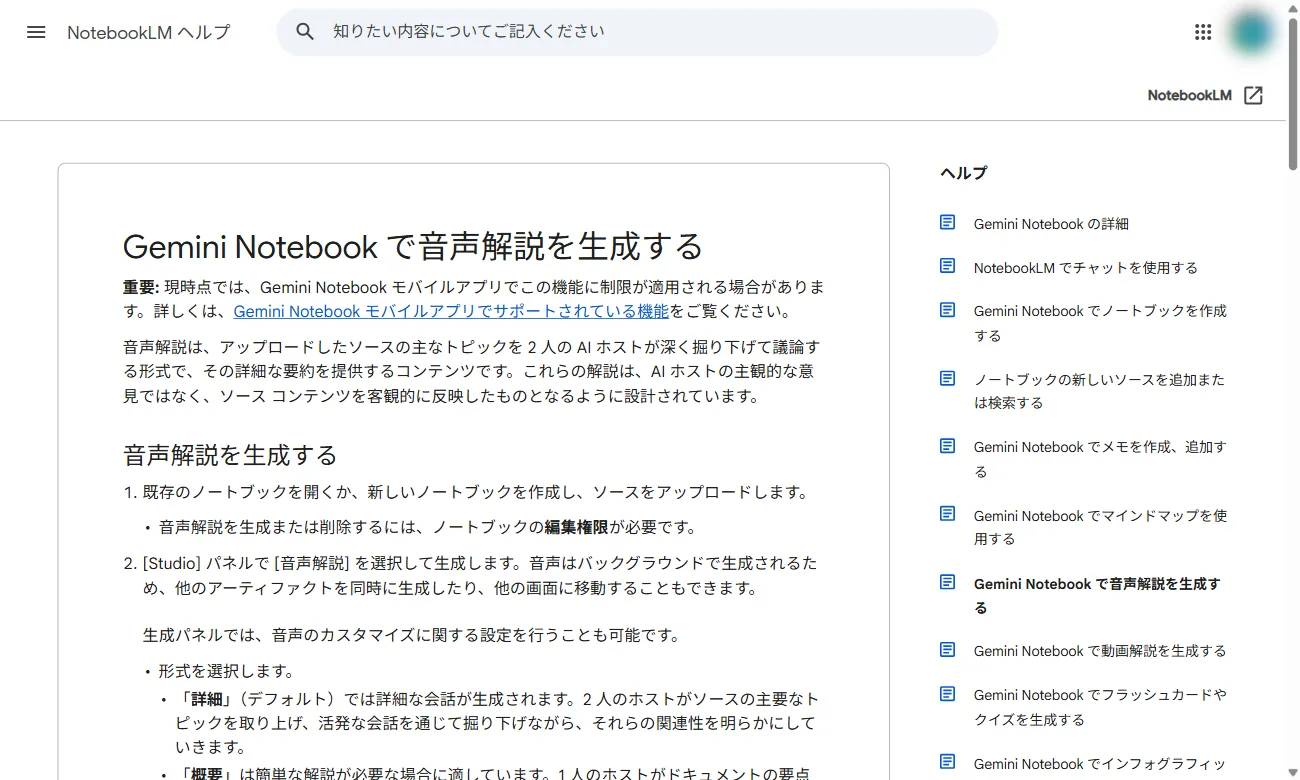Click article icon beside 動画解説を生成する
This screenshot has width=1300, height=780.
[x=947, y=650]
